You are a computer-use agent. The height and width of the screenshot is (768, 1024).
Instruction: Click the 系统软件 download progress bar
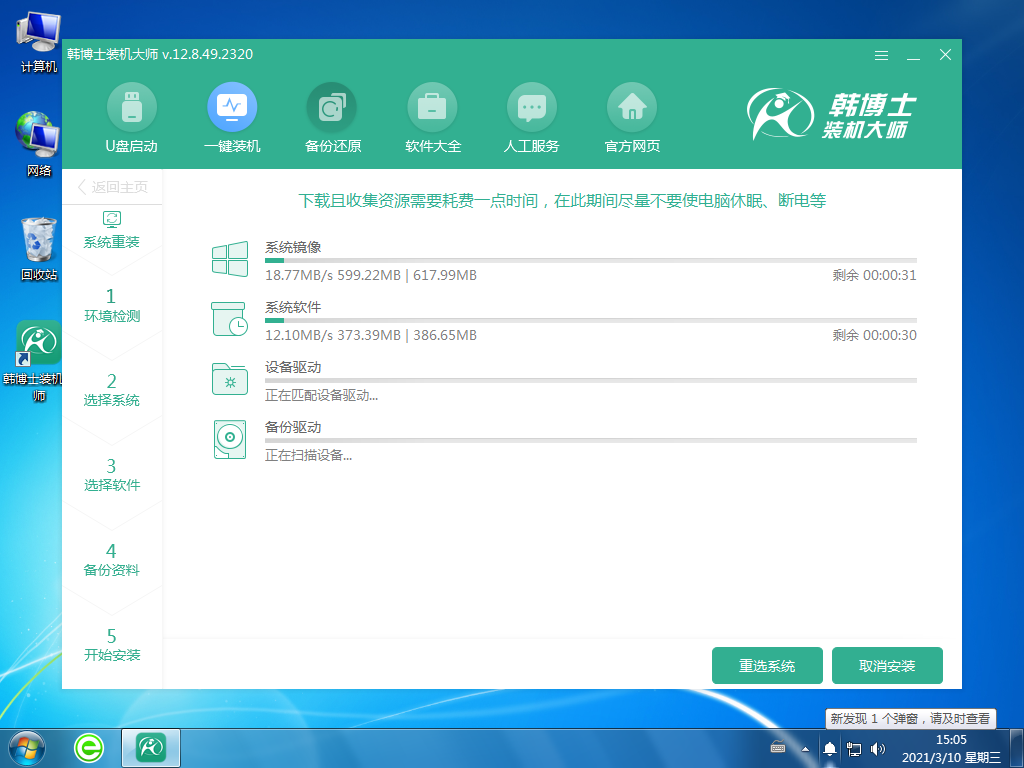point(590,320)
